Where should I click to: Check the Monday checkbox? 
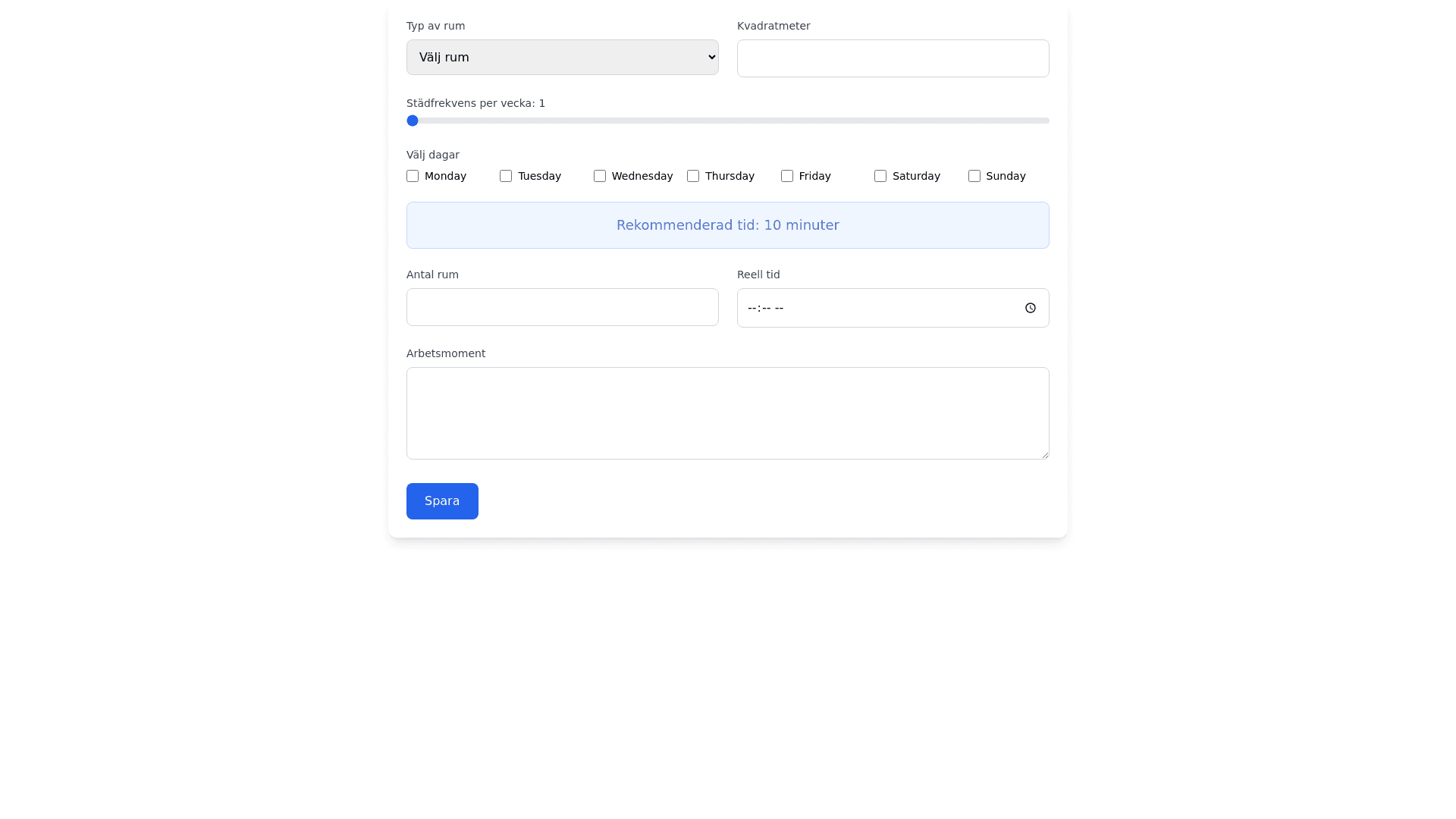tap(413, 176)
